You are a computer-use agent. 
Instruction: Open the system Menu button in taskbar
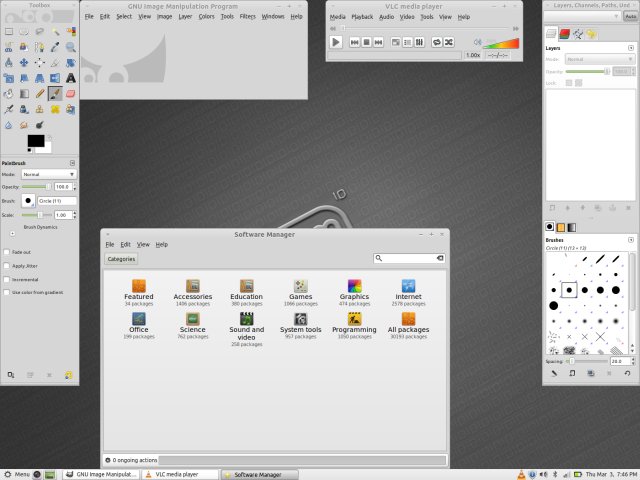(x=17, y=474)
